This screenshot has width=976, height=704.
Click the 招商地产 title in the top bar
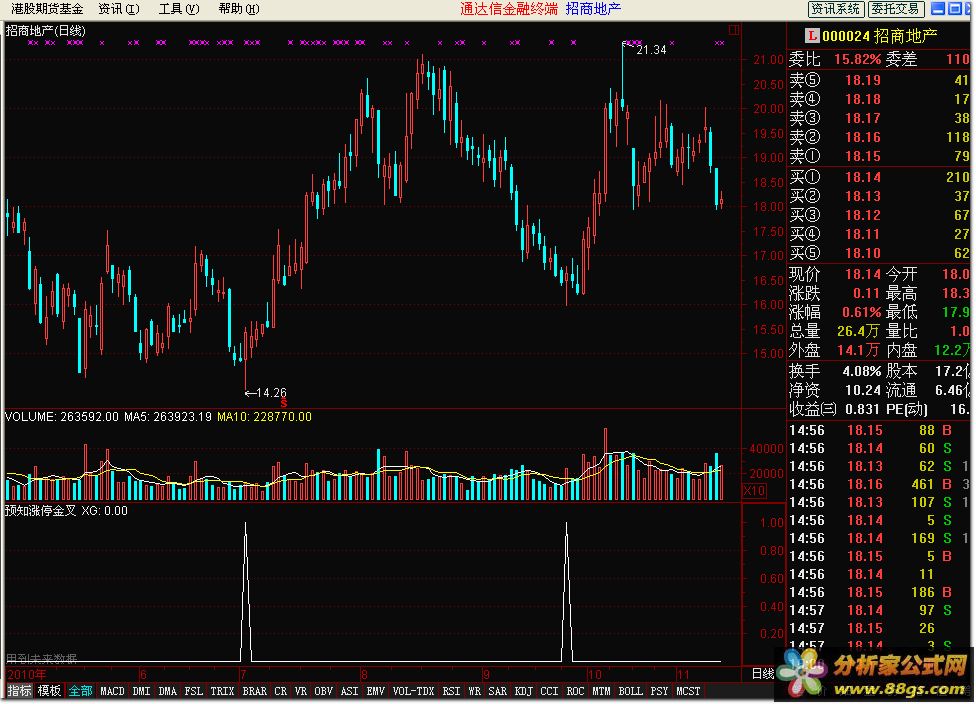(593, 9)
